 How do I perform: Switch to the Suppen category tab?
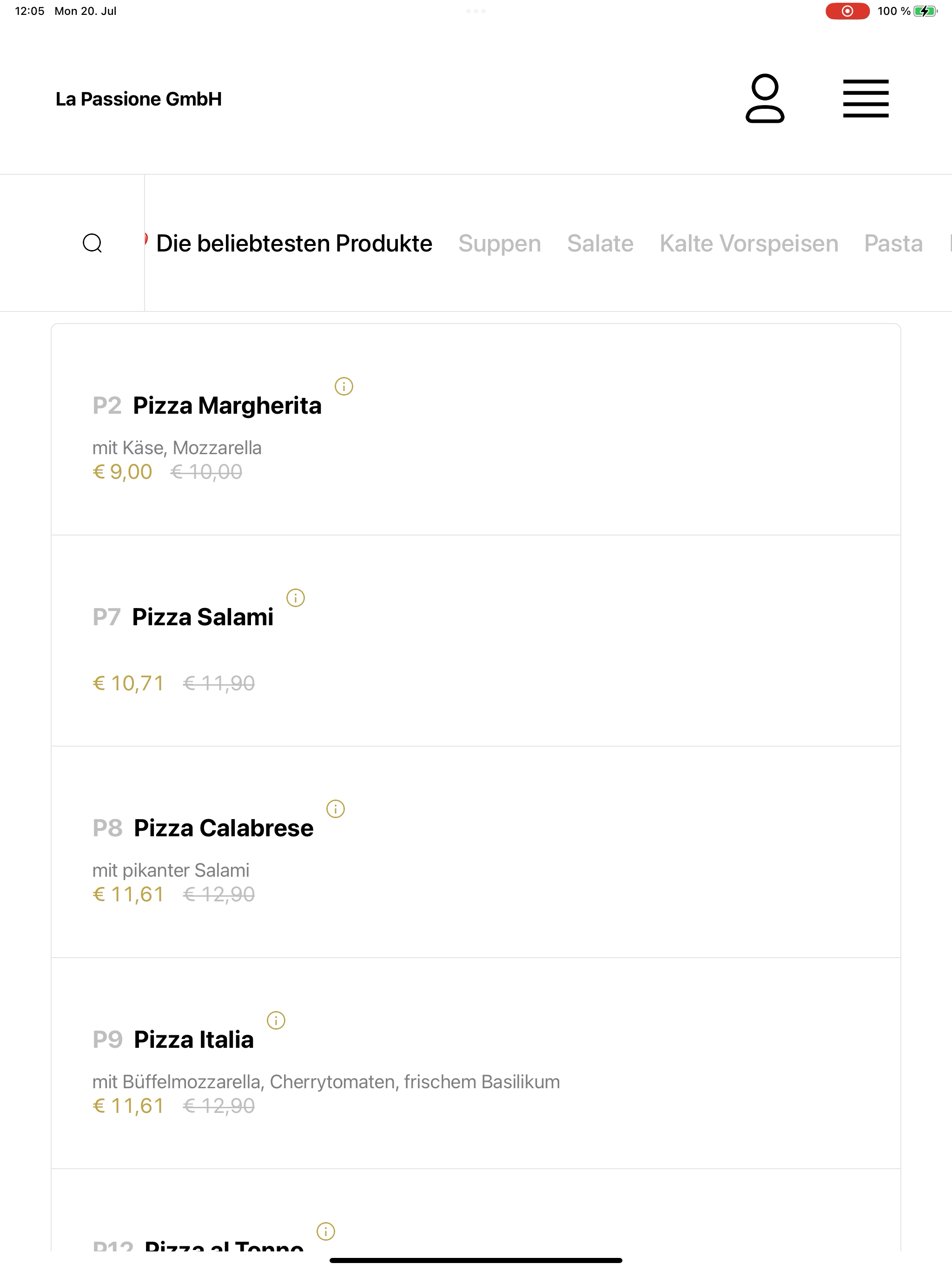pos(500,244)
